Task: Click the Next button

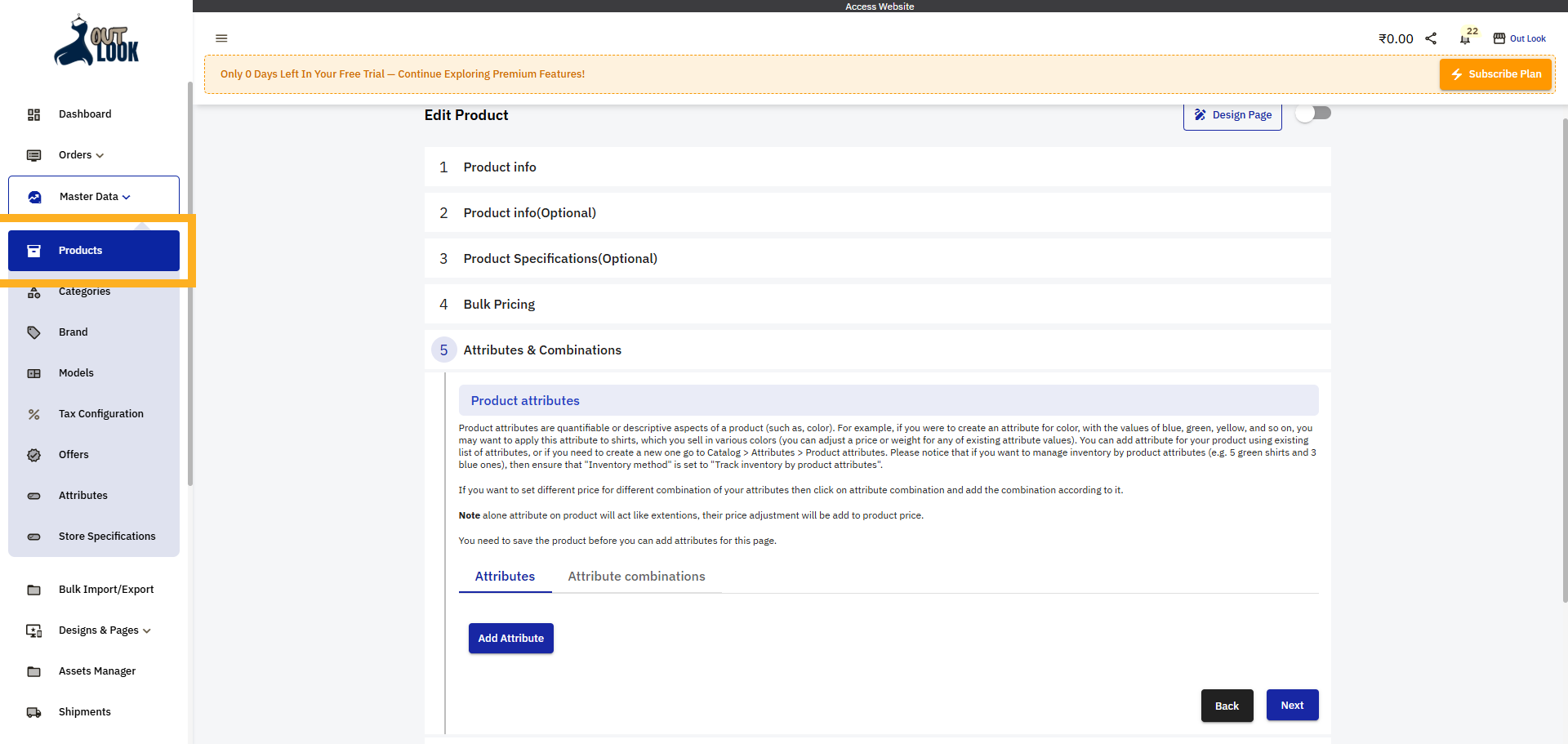Action: (1292, 705)
